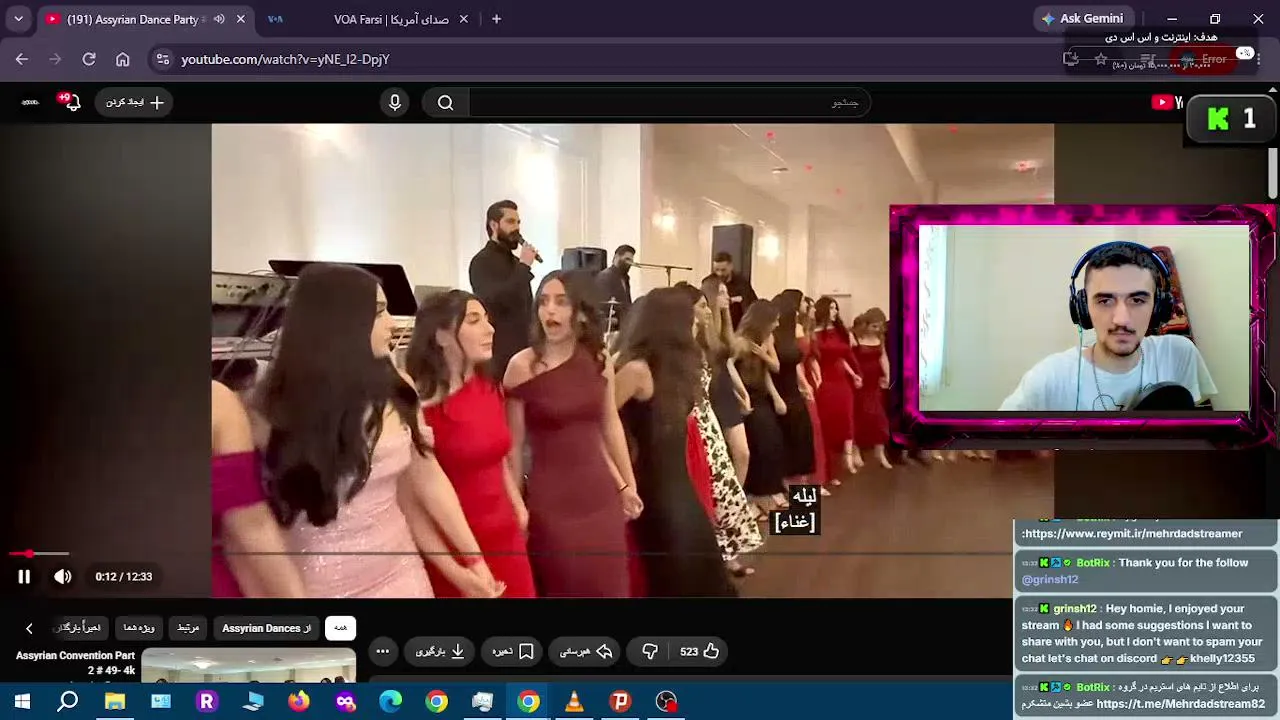The height and width of the screenshot is (720, 1280).
Task: Close the Assyrian Dance Party tab
Action: [x=240, y=19]
